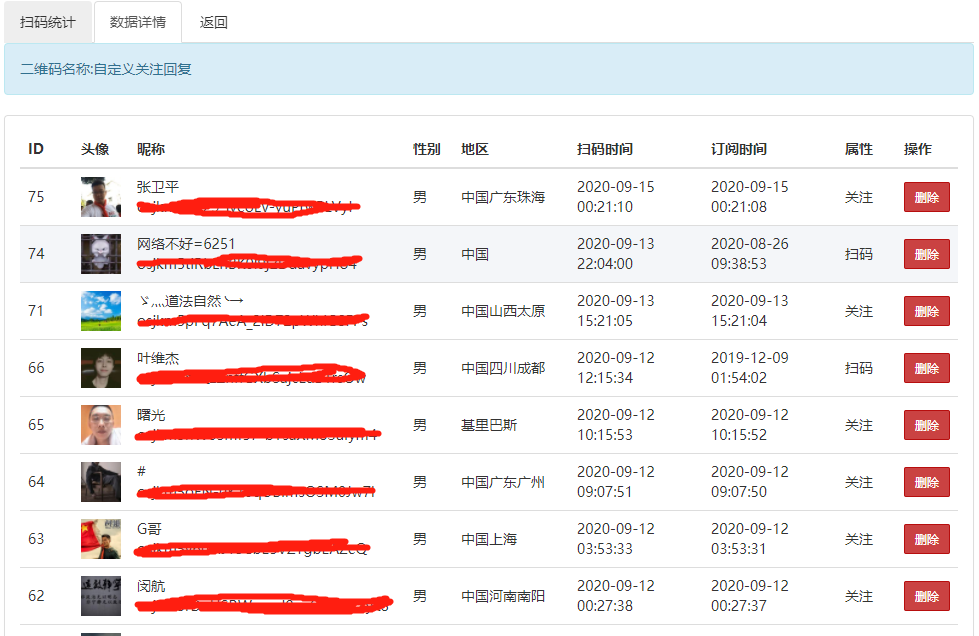Select ID cell 66
The height and width of the screenshot is (636, 979).
point(36,368)
